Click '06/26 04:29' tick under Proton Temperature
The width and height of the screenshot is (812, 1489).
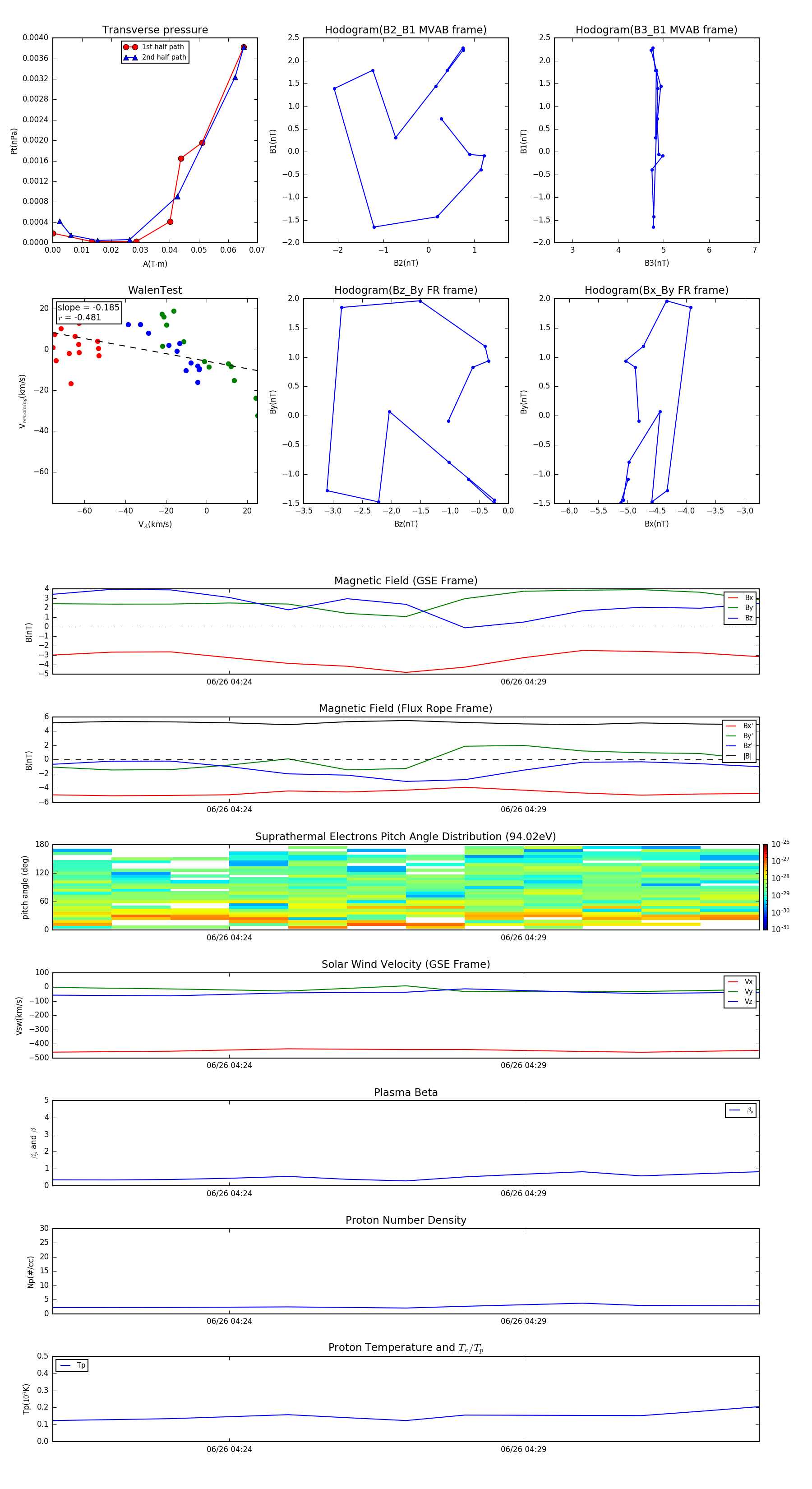pos(524,1449)
